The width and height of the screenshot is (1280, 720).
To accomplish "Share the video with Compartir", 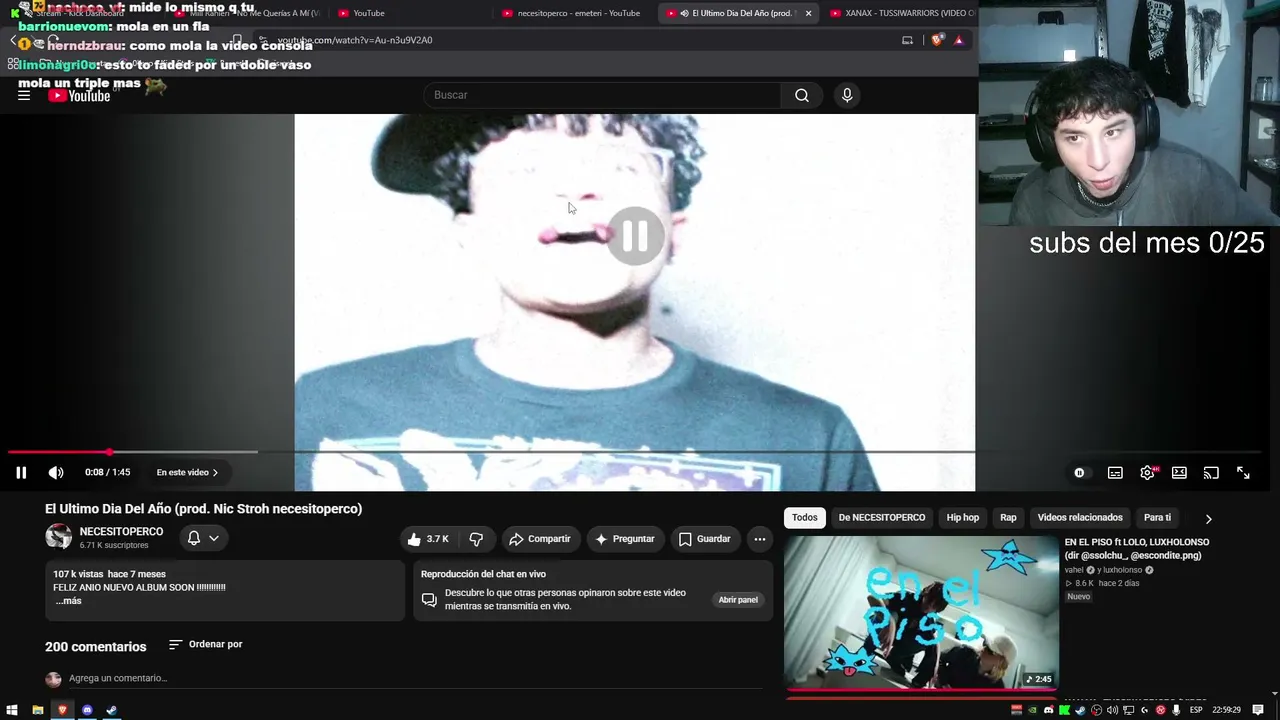I will [x=540, y=539].
